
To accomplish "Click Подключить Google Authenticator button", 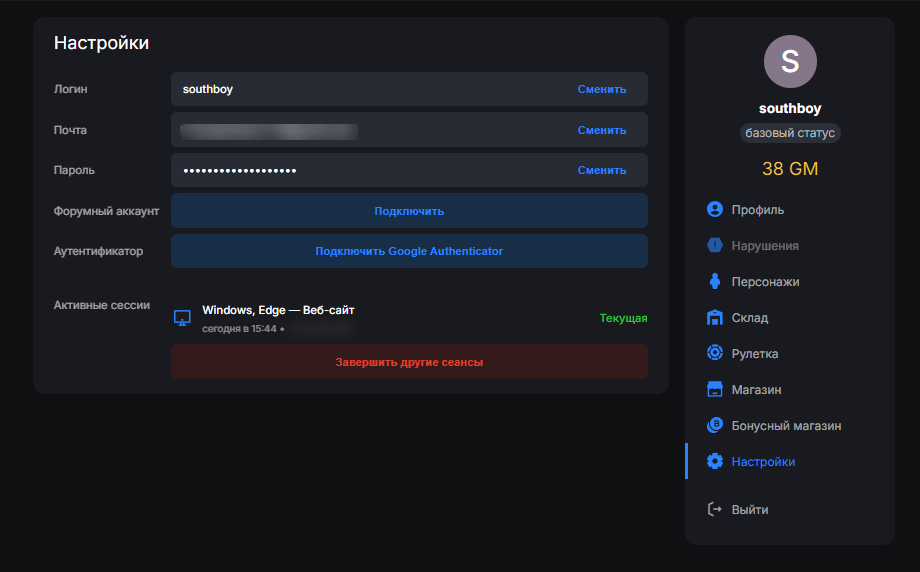I will [x=409, y=251].
